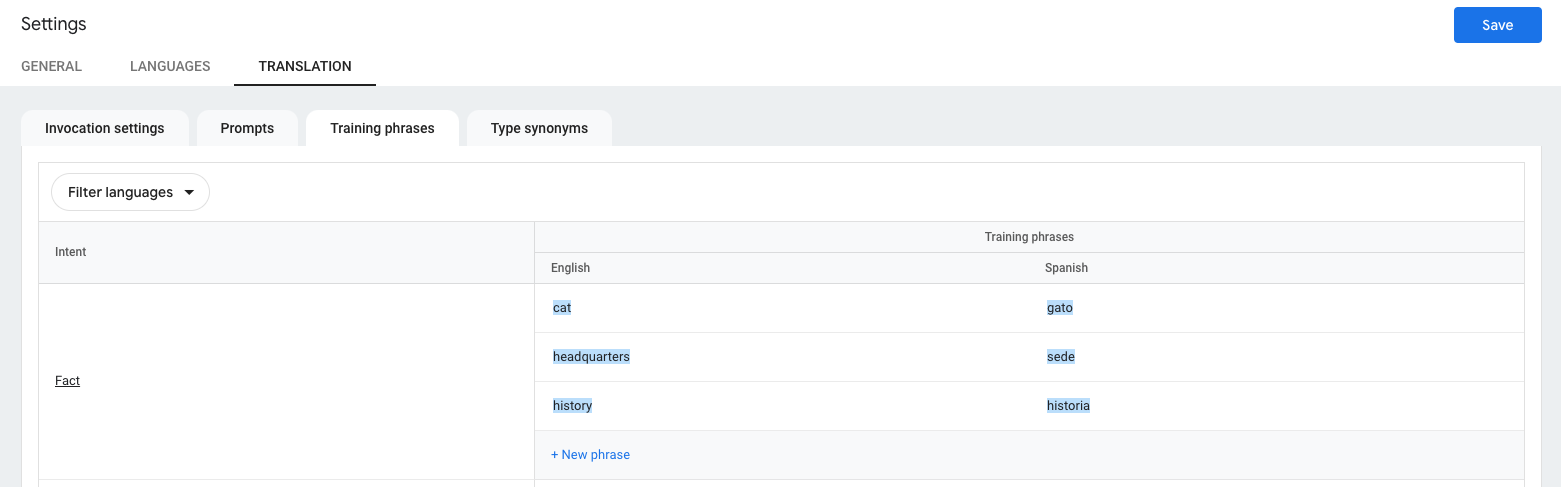This screenshot has width=1561, height=487.
Task: Open the Fact intent link
Action: [67, 381]
